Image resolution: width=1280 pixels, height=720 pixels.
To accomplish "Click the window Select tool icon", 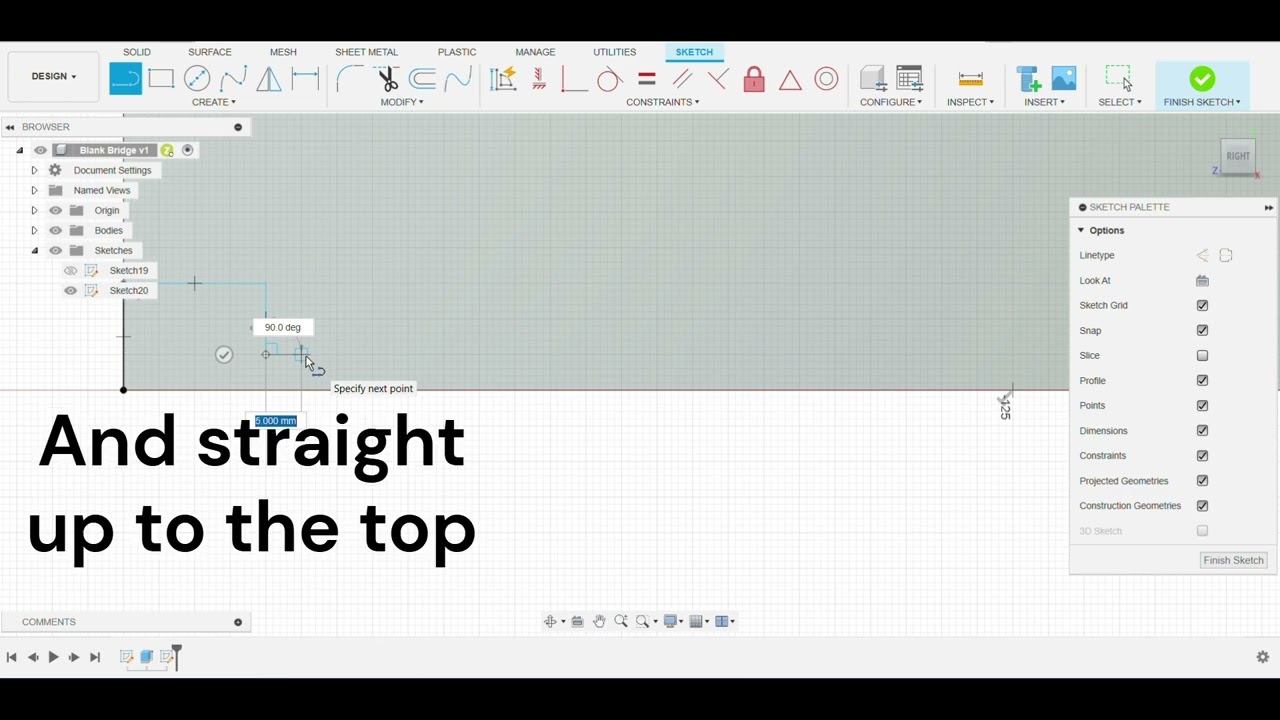I will tap(1119, 79).
